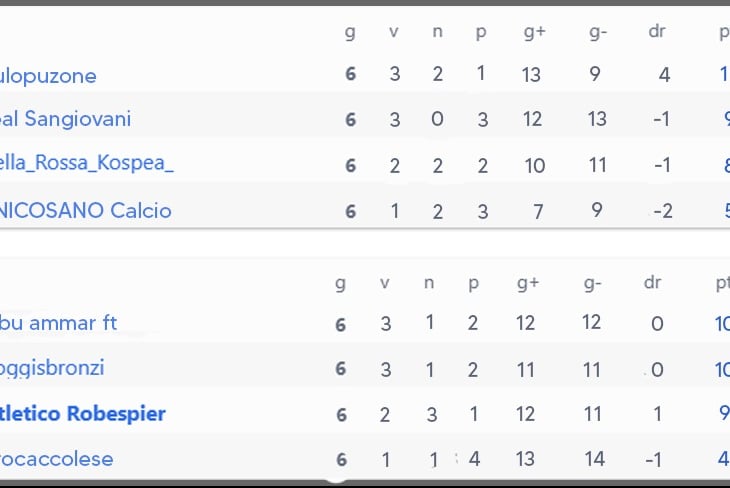Click the -2 goal difference for NICOSANO Calcio
The image size is (730, 488).
[x=661, y=210]
